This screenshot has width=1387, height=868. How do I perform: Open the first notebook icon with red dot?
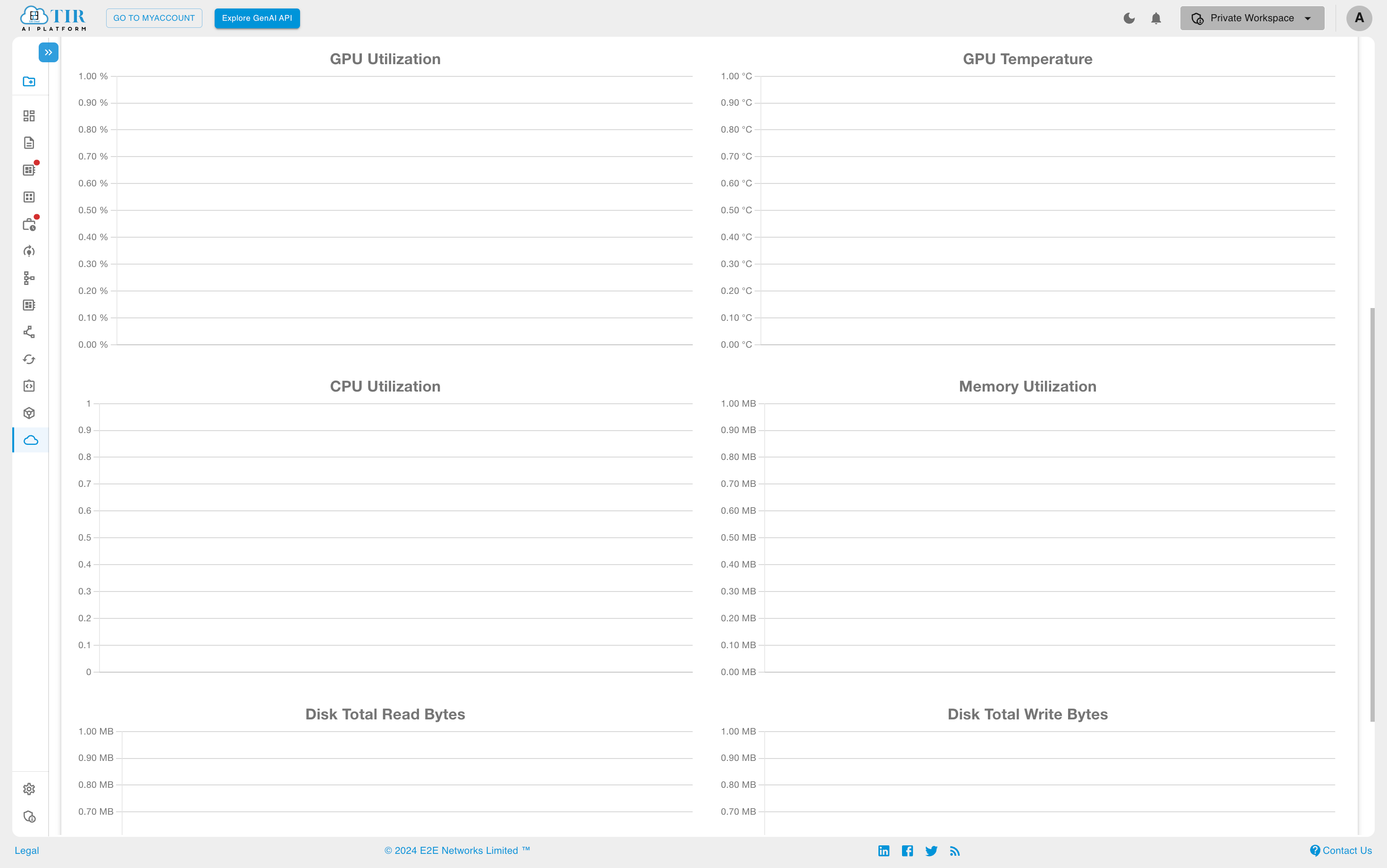tap(29, 170)
